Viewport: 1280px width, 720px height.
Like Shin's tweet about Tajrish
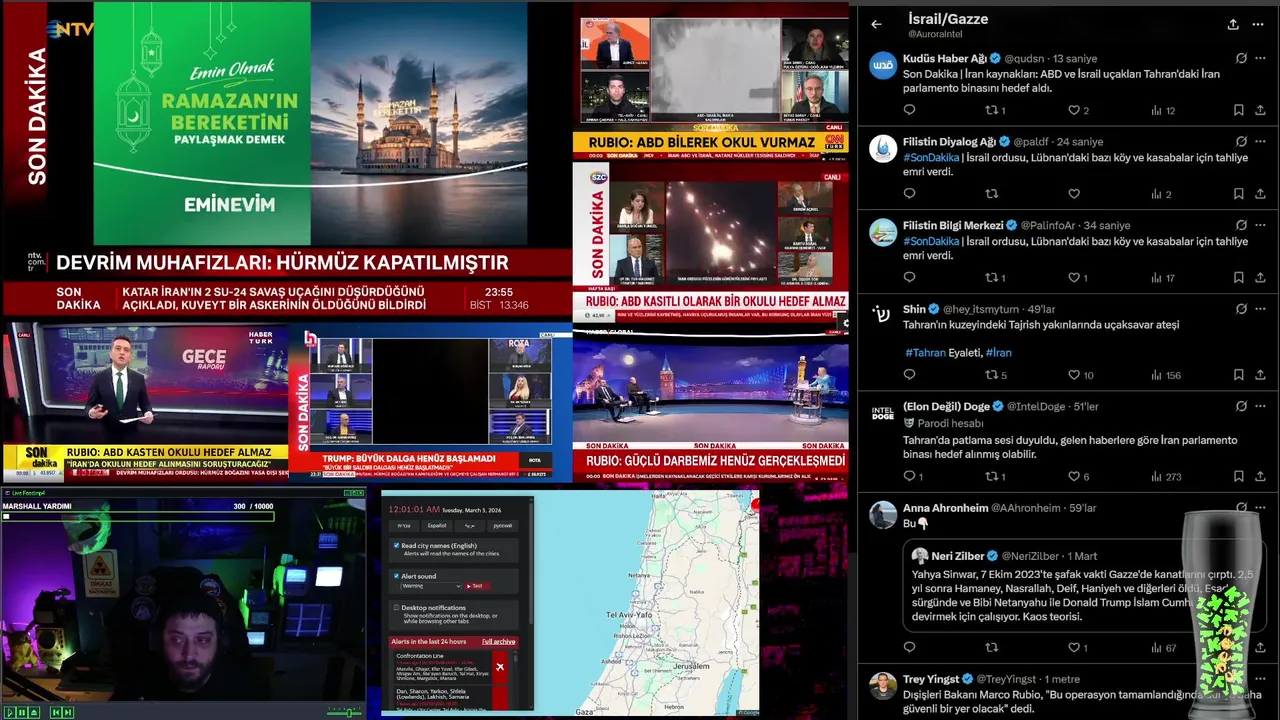[1074, 375]
